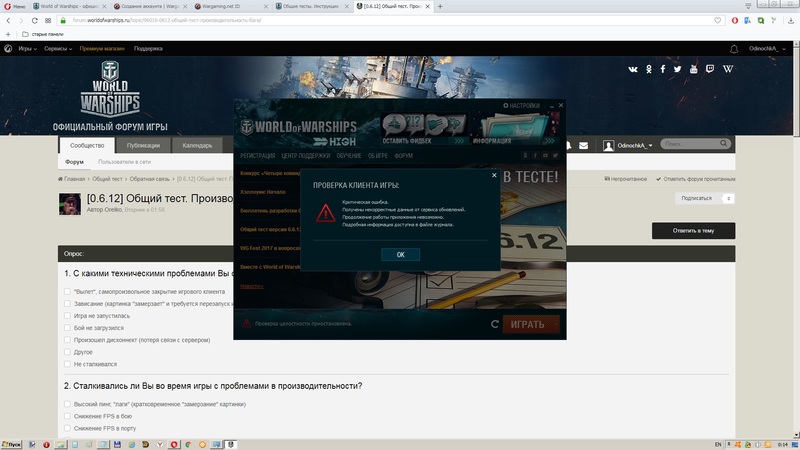Click the Windows Пуск start button
The image size is (800, 450).
tap(11, 445)
